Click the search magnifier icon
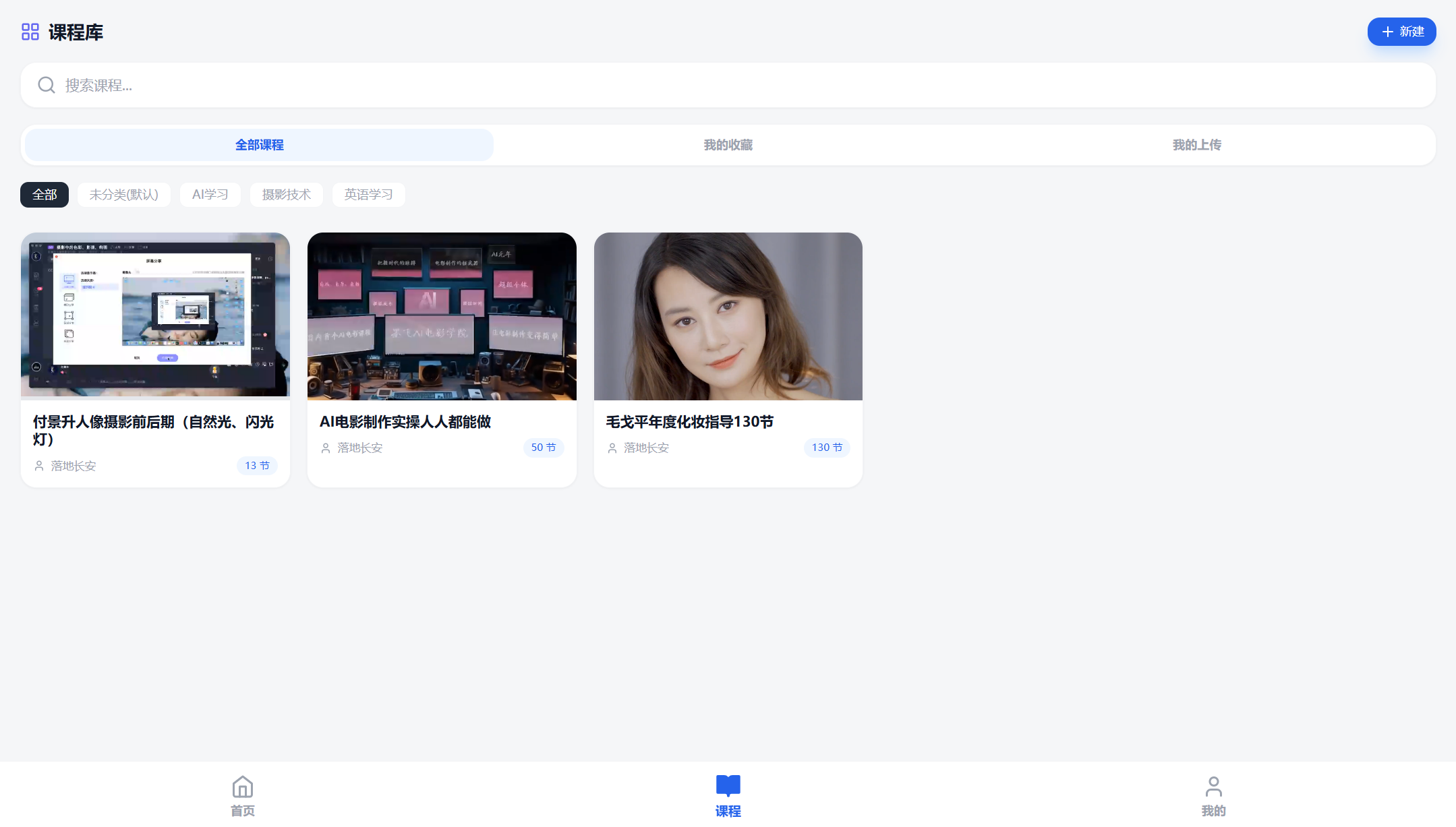Viewport: 1456px width, 827px height. pos(46,84)
